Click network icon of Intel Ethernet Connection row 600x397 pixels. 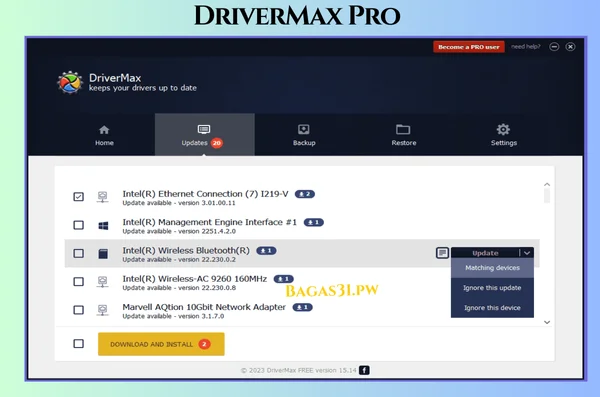point(103,197)
